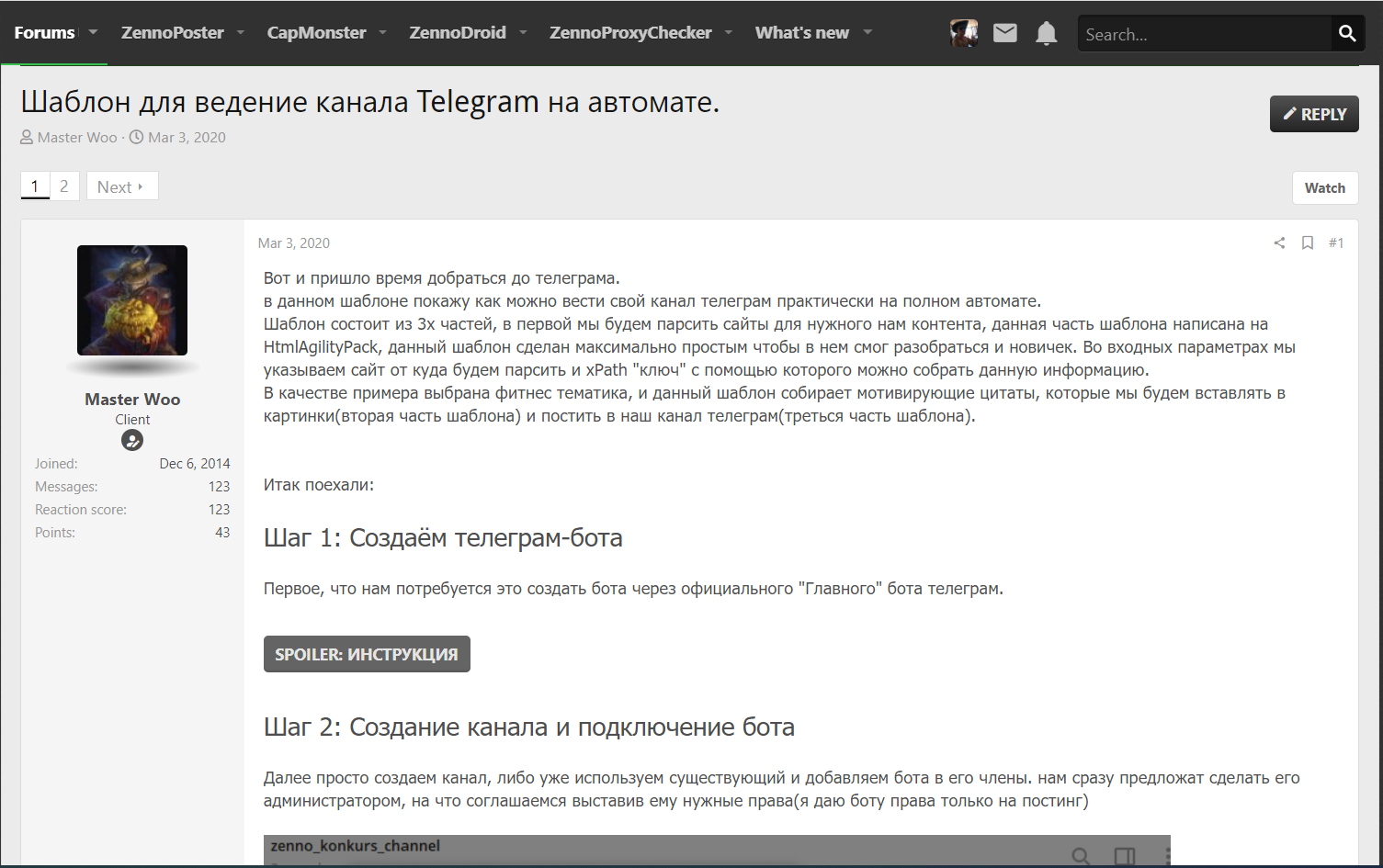Expand the CapMonster dropdown arrow
The image size is (1383, 868).
point(383,32)
